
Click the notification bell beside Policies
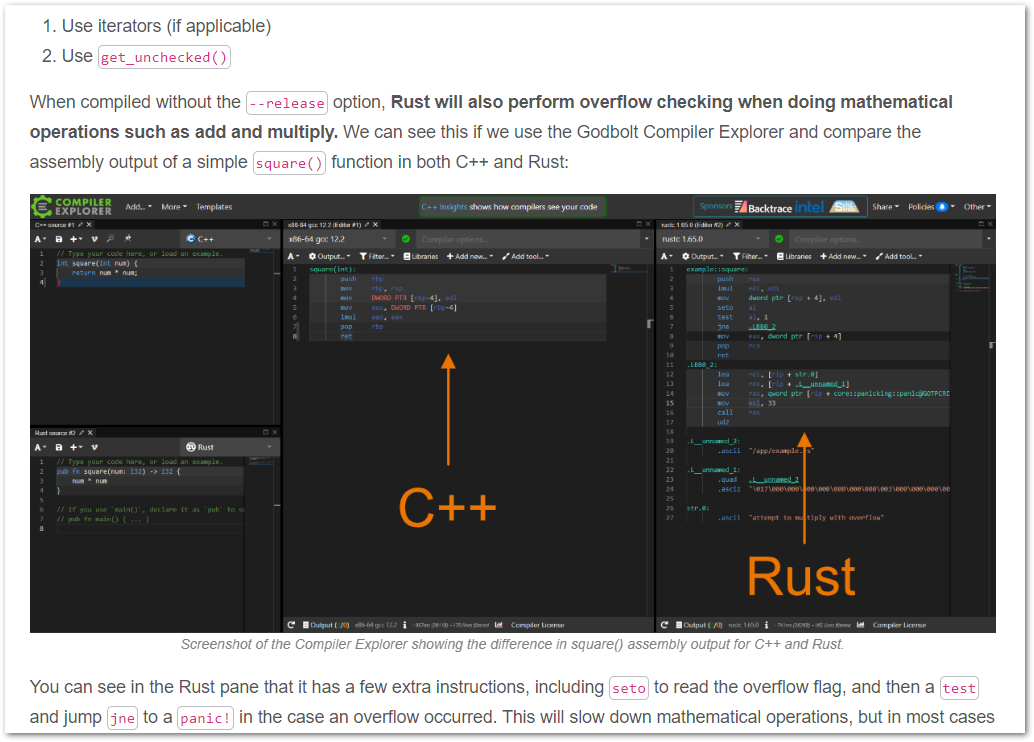tap(941, 207)
